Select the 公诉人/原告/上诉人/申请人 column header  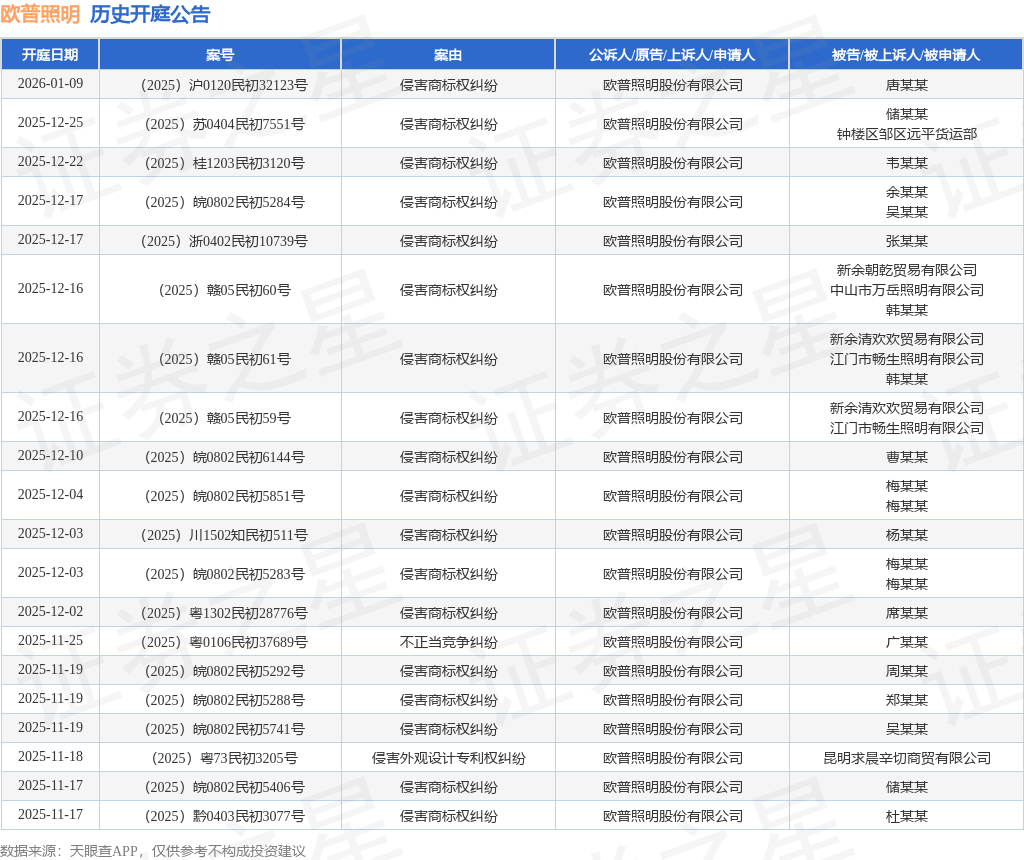[672, 55]
